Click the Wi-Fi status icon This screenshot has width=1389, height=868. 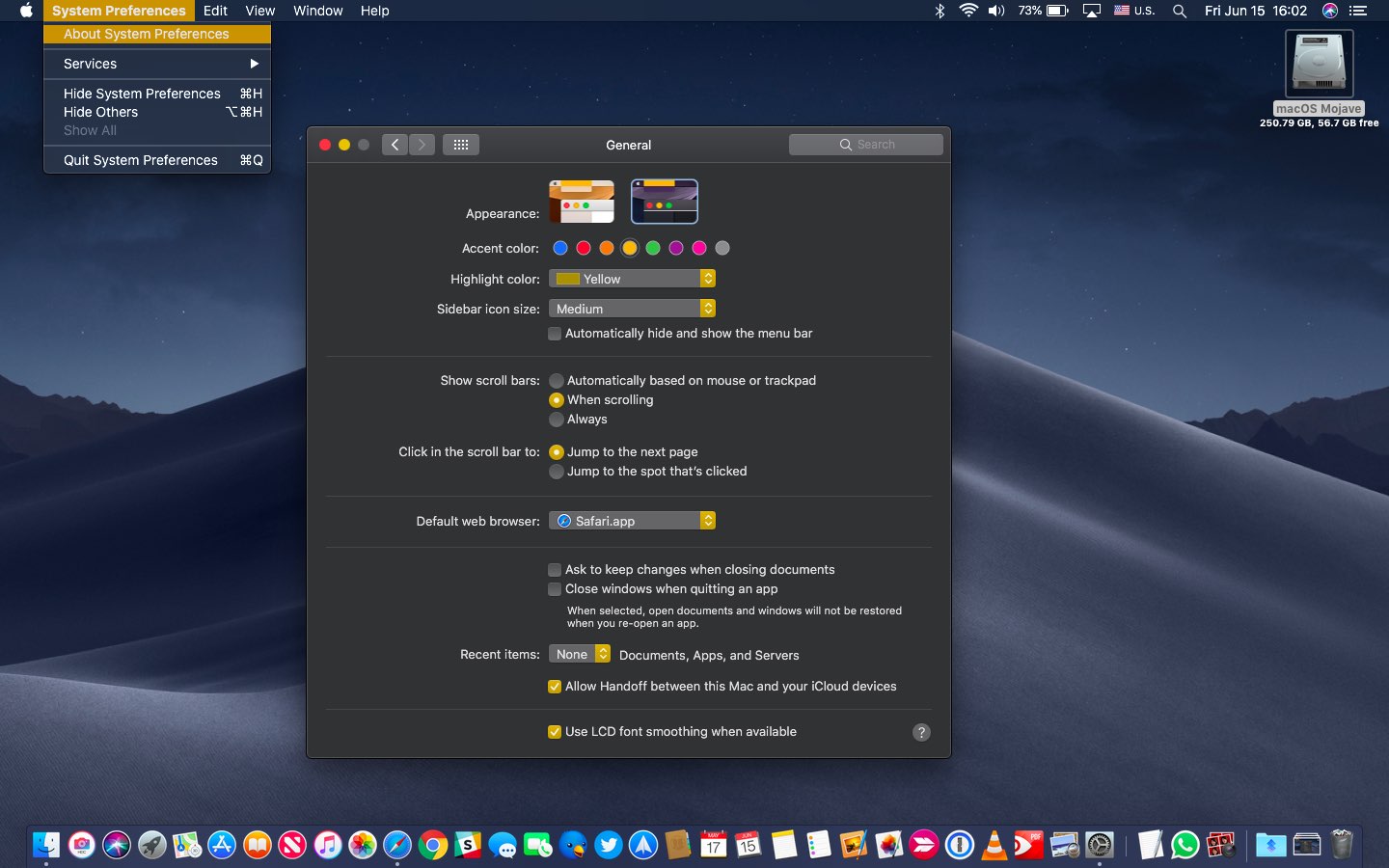coord(967,11)
